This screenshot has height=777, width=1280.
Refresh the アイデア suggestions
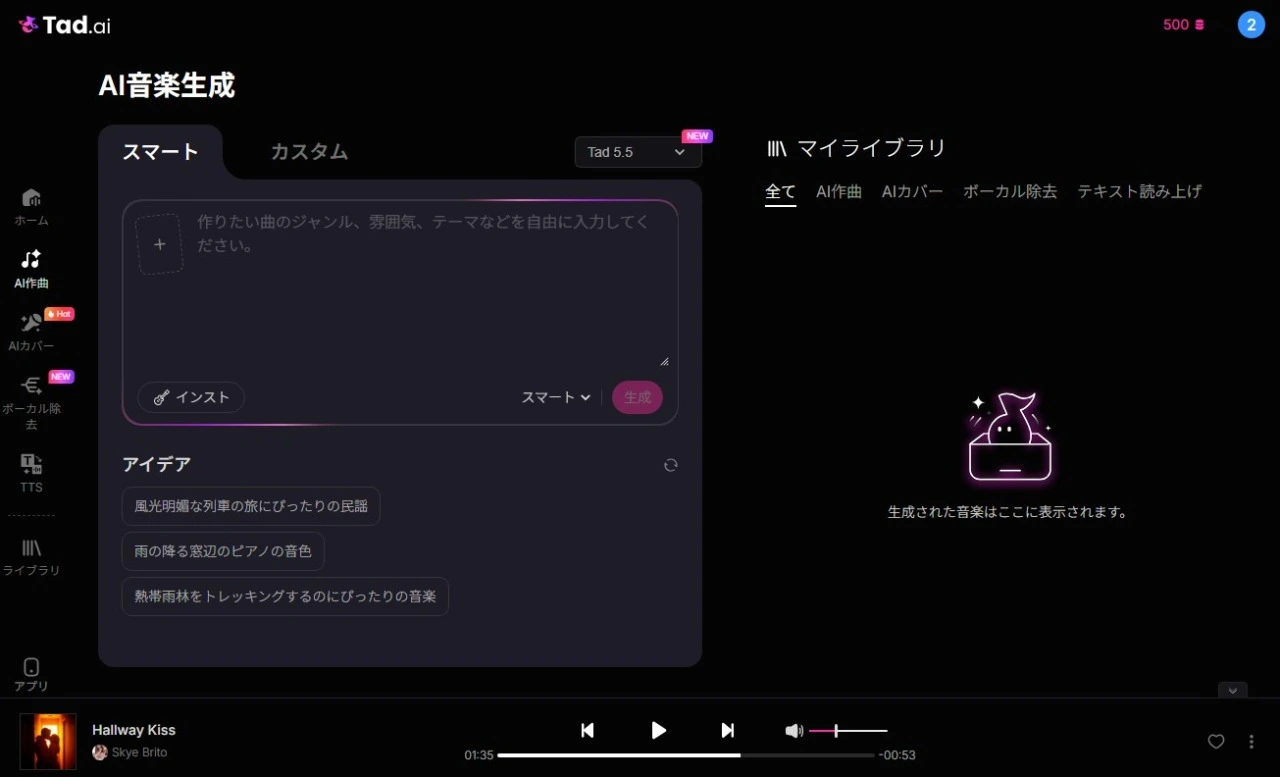point(671,465)
